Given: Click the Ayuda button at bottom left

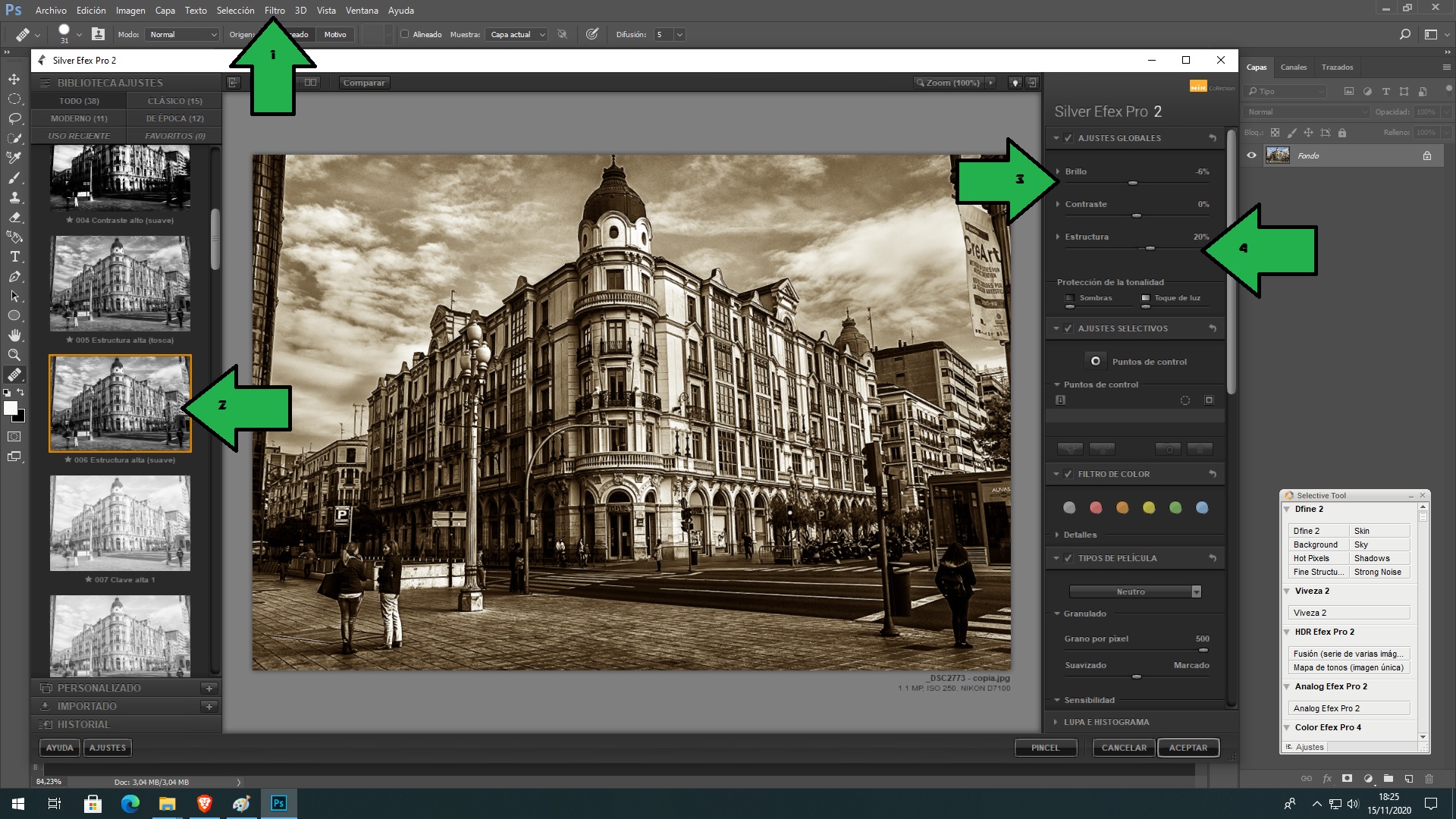Looking at the screenshot, I should pyautogui.click(x=60, y=748).
